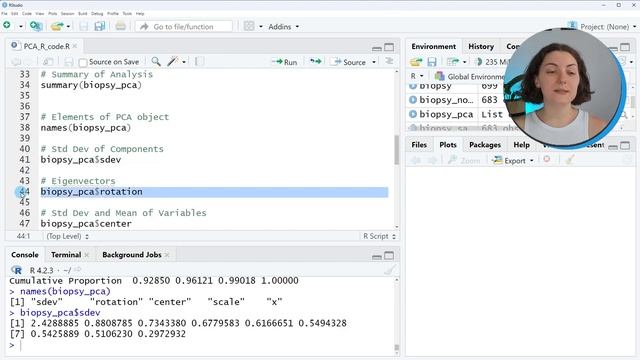Open the Session menu
640x360 pixels.
pyautogui.click(x=68, y=13)
